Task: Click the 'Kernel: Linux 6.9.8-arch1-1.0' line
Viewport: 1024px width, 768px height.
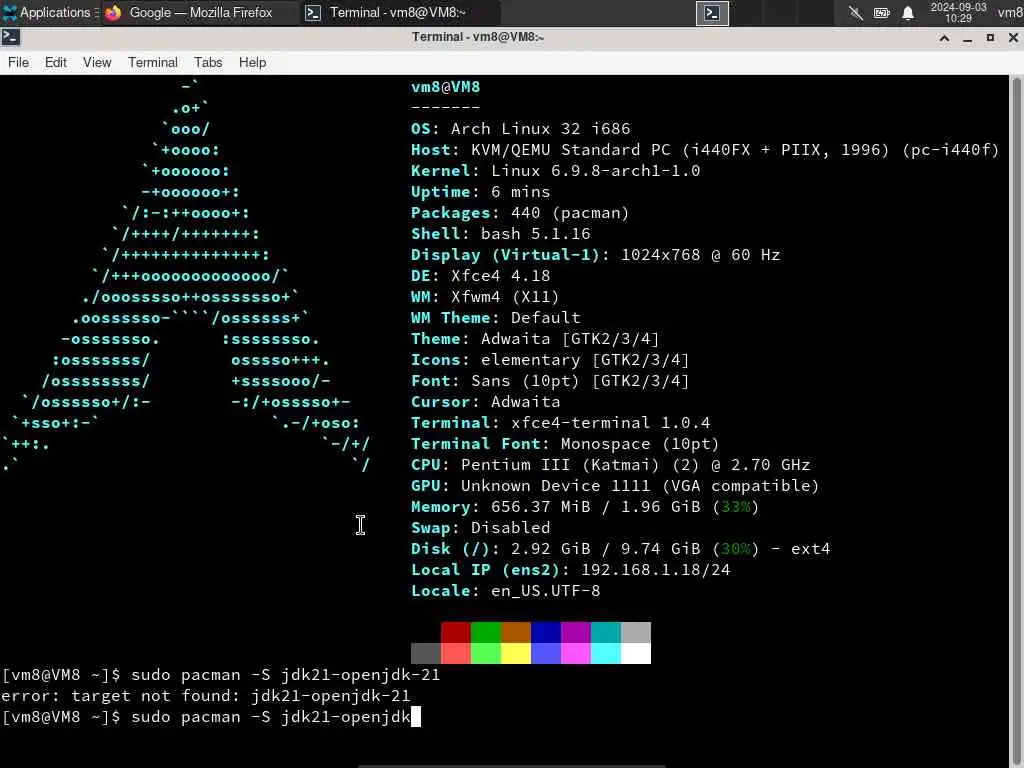Action: coord(555,170)
